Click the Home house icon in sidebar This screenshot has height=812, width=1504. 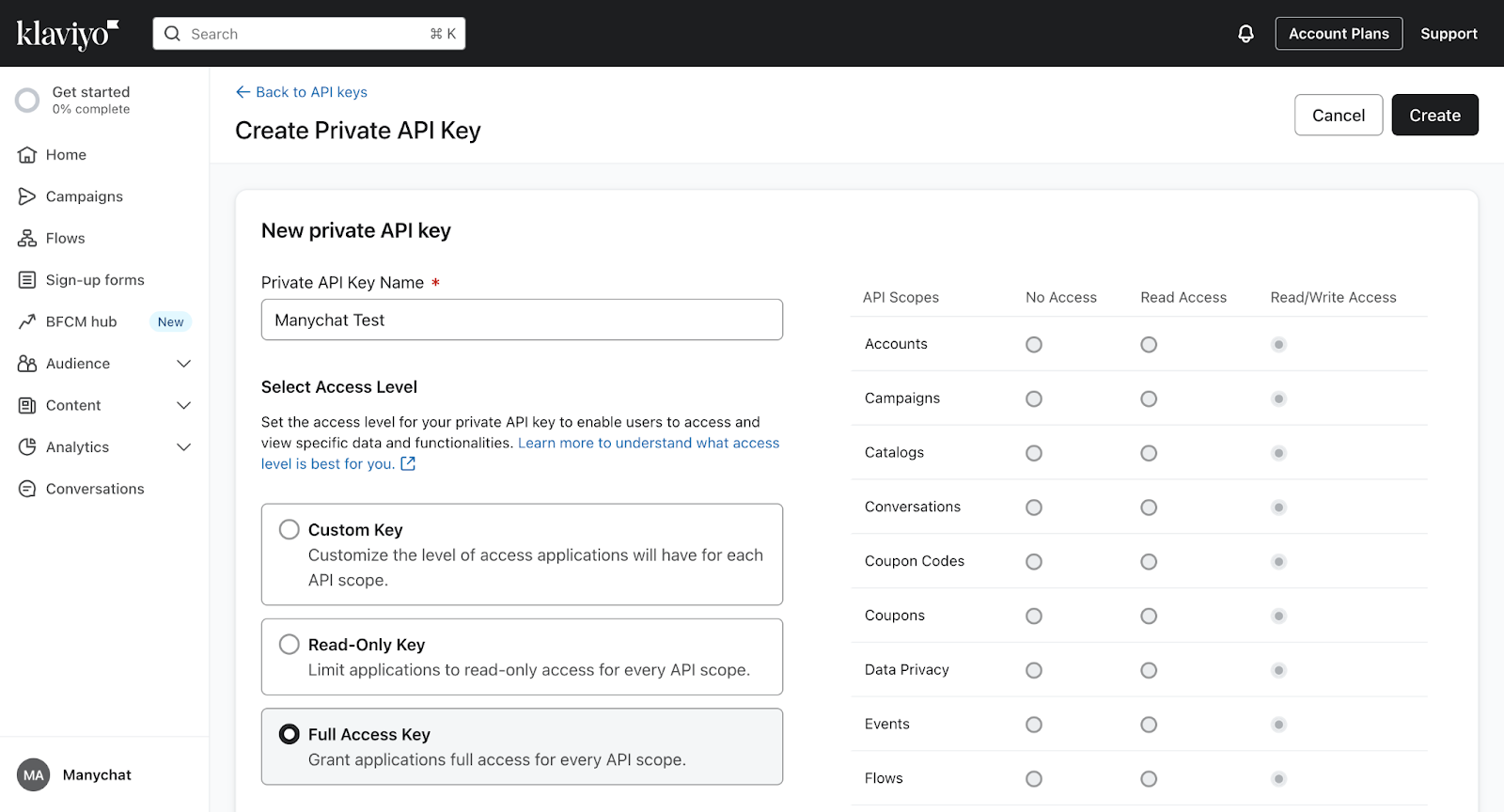point(27,155)
